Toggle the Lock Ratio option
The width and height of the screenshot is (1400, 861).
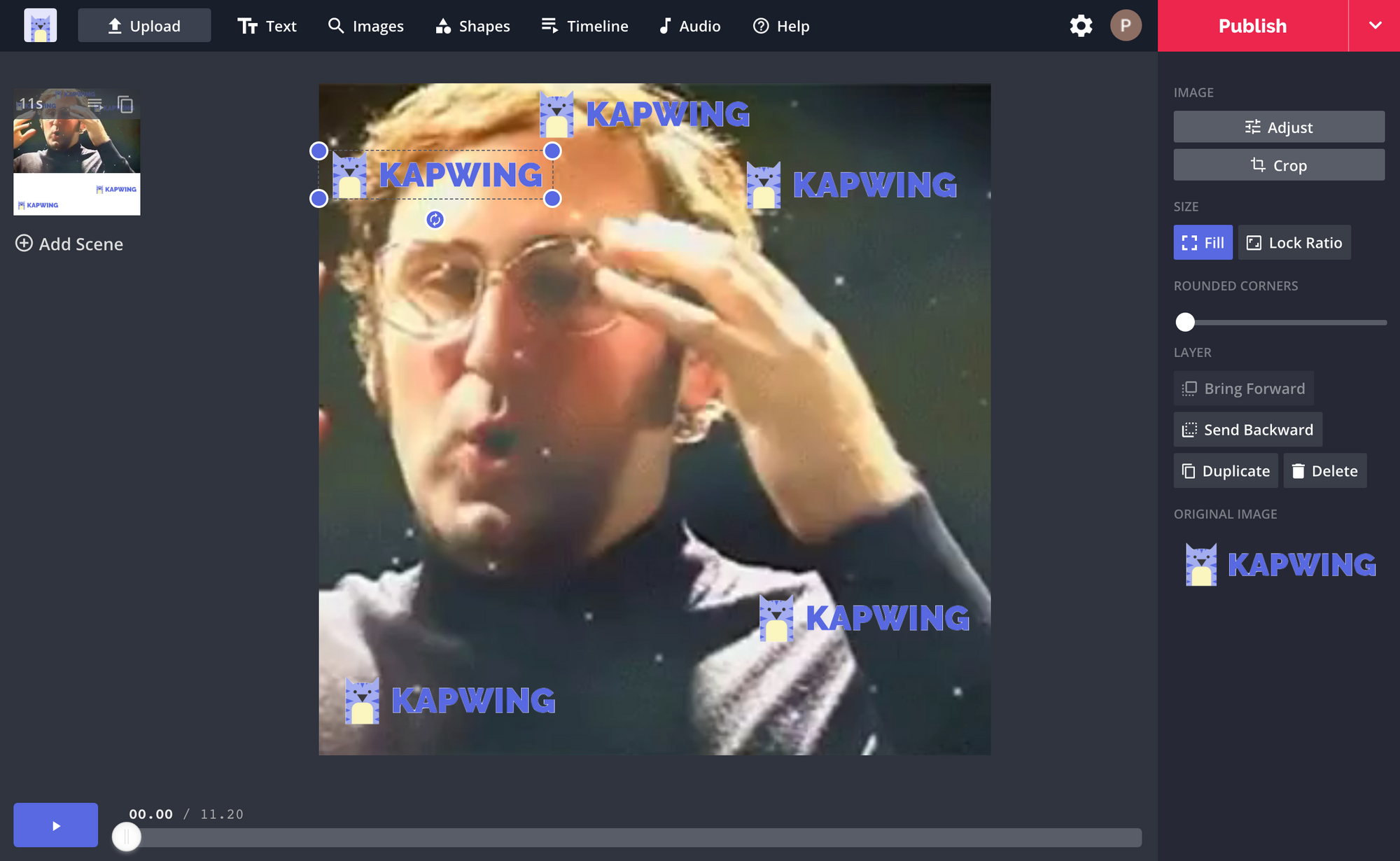coord(1294,243)
